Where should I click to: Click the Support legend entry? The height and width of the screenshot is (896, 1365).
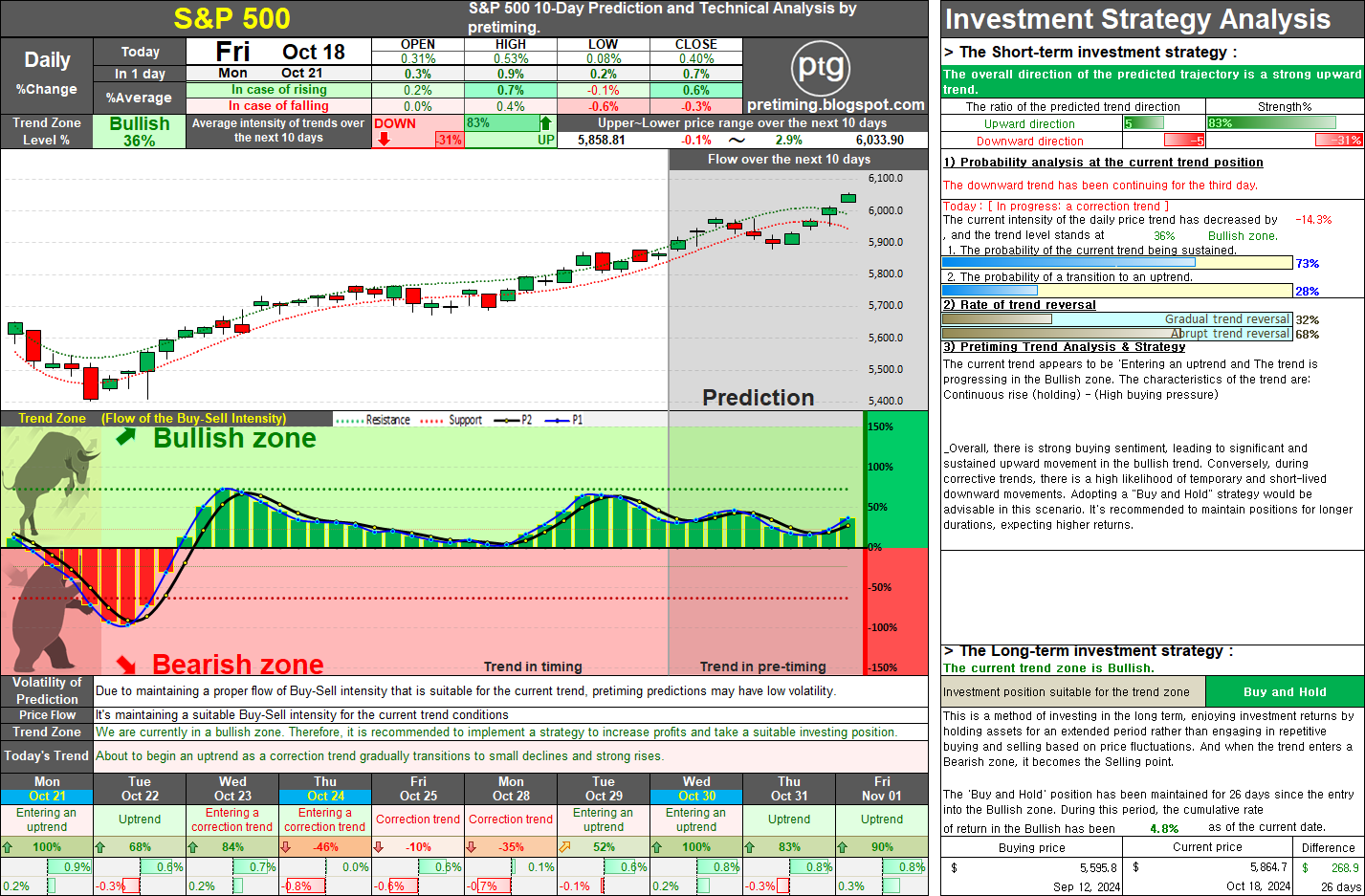point(451,420)
